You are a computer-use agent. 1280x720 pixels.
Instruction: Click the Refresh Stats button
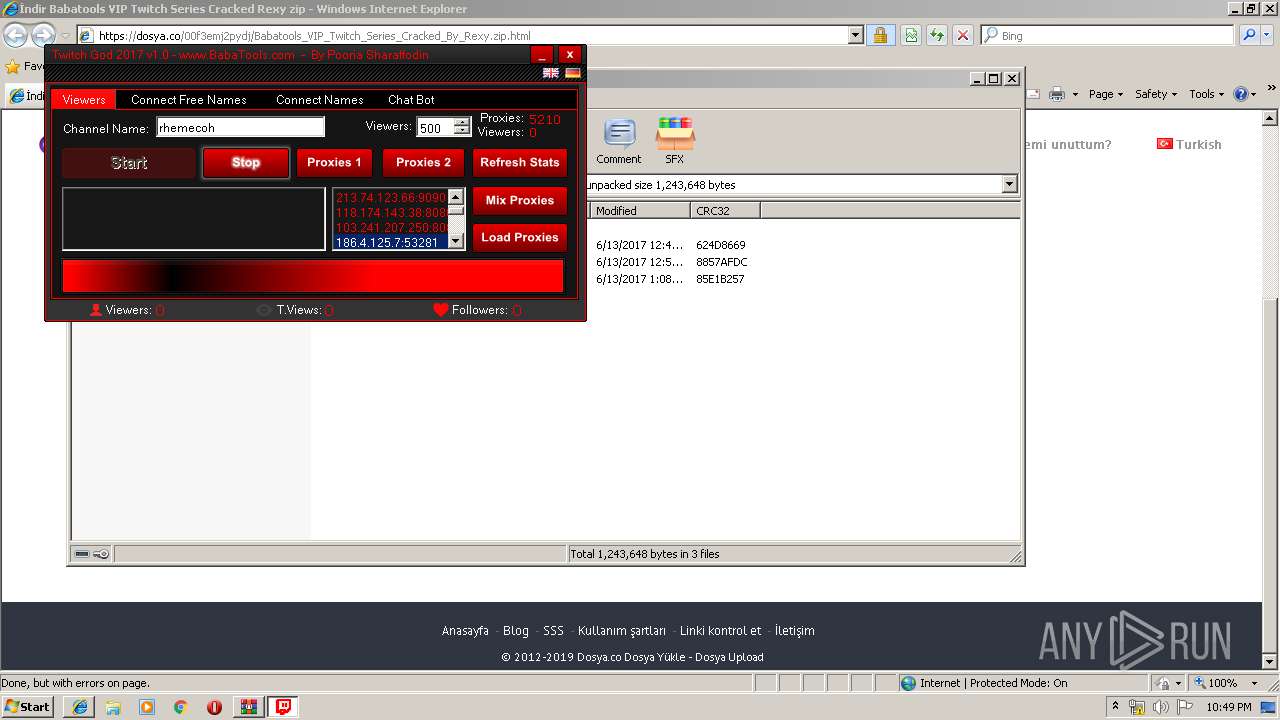[x=520, y=162]
